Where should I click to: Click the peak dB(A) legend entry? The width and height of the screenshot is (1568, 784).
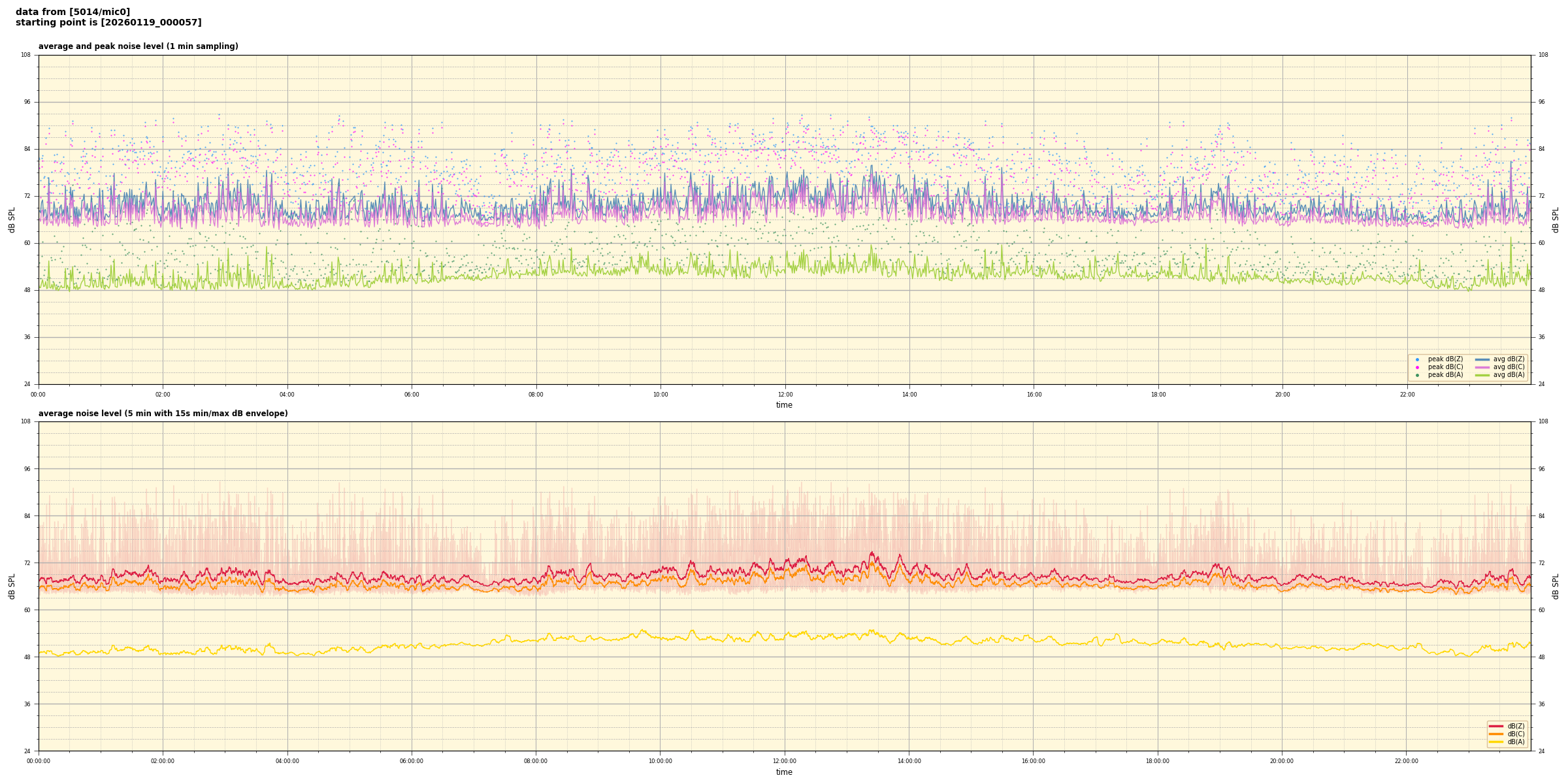coord(1445,375)
